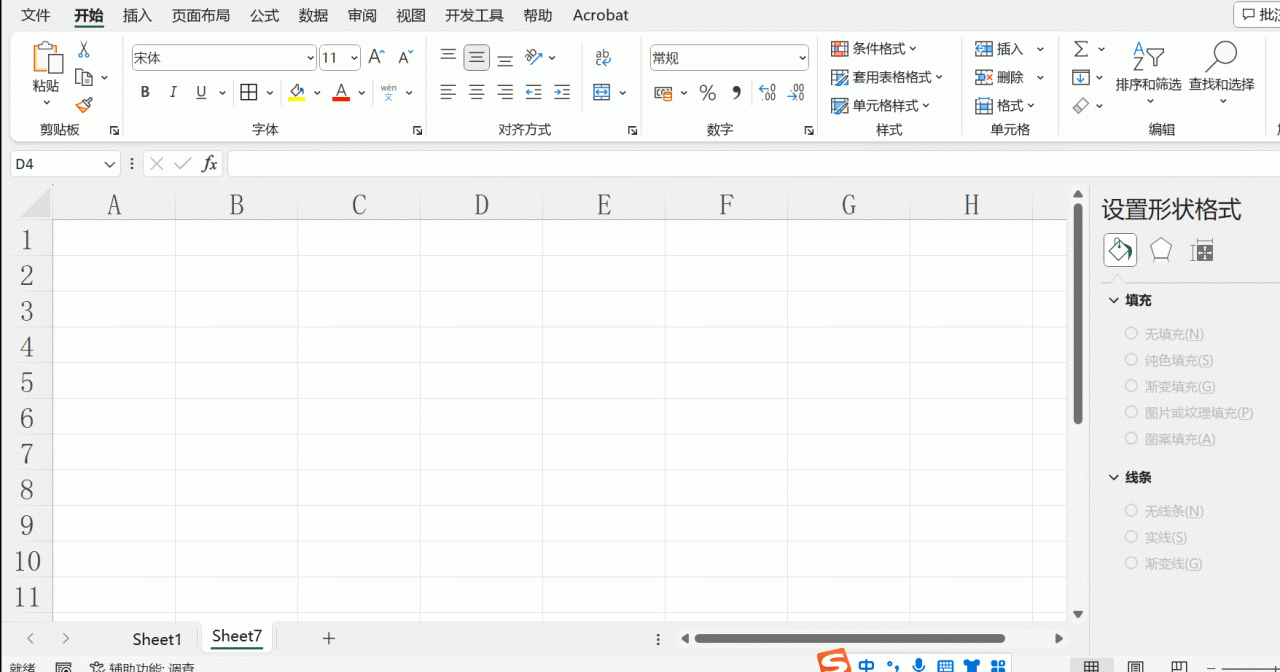Increase the indent
Image resolution: width=1280 pixels, height=672 pixels.
point(562,92)
